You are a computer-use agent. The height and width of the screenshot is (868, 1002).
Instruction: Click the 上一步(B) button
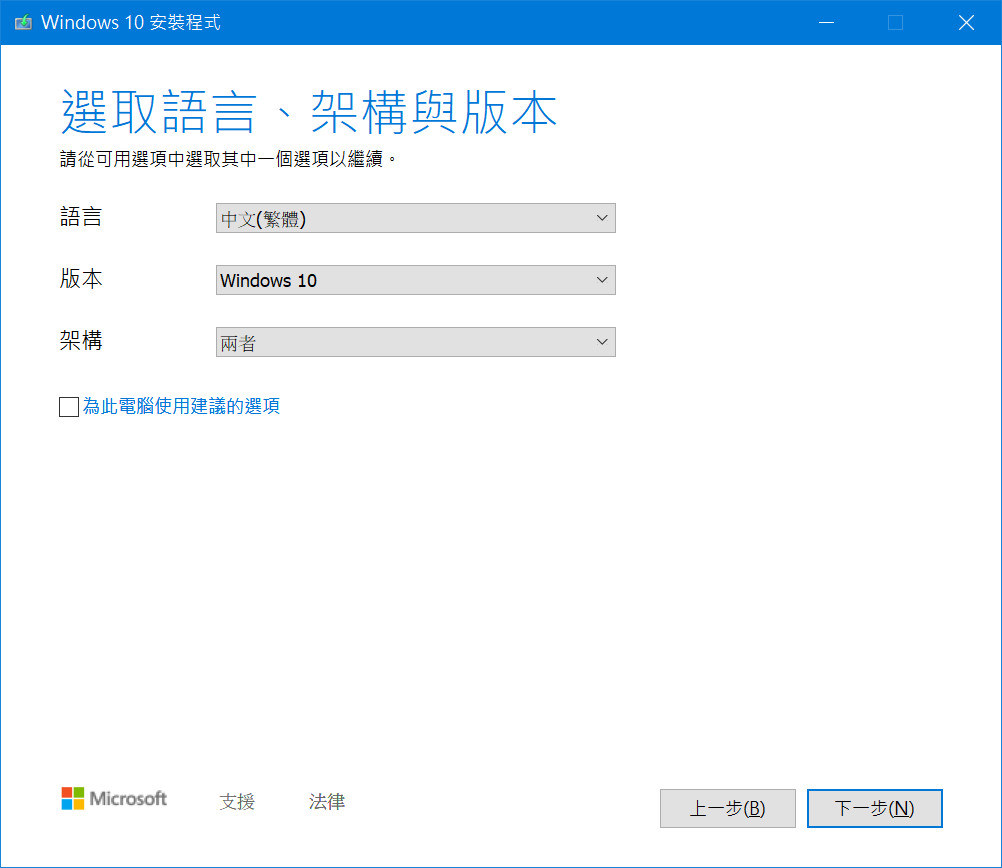pyautogui.click(x=727, y=808)
